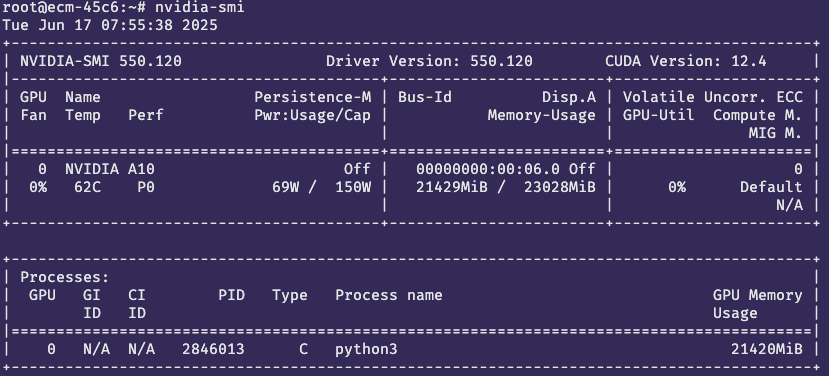829x376 pixels.
Task: Click the Default compute mode text
Action: 771,187
